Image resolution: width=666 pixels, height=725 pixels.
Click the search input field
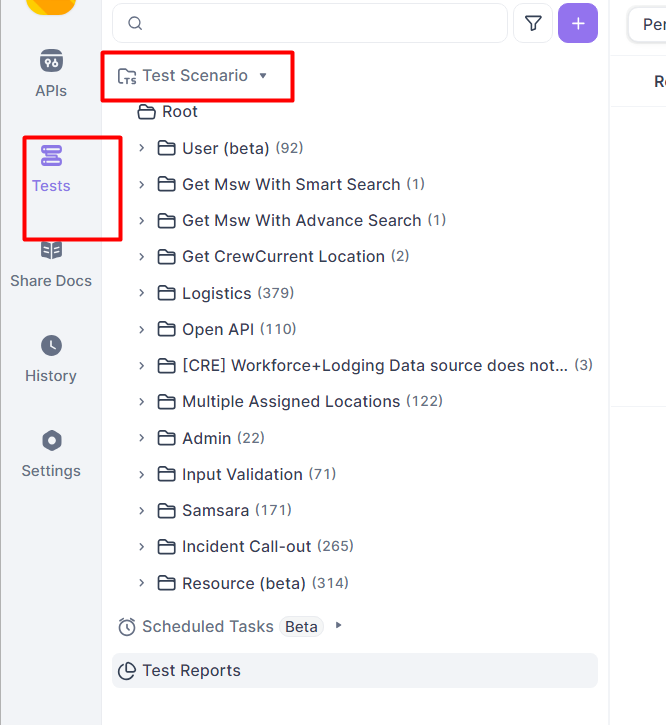coord(320,23)
